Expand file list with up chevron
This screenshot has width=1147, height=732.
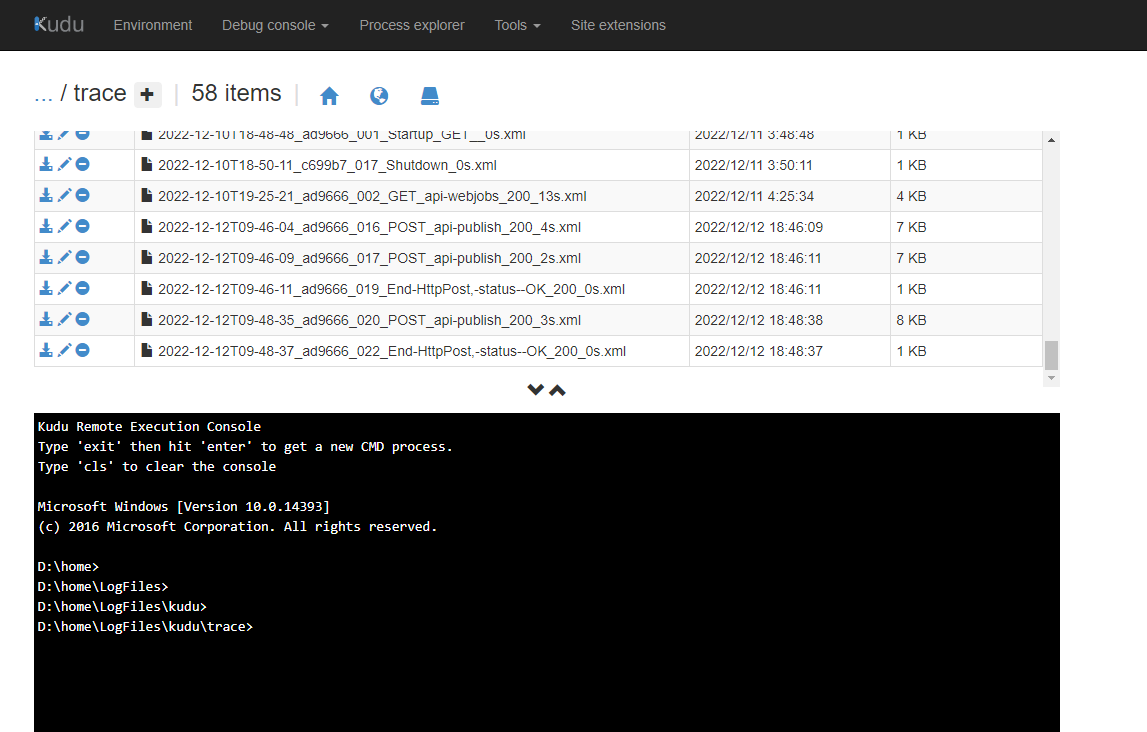(x=557, y=389)
